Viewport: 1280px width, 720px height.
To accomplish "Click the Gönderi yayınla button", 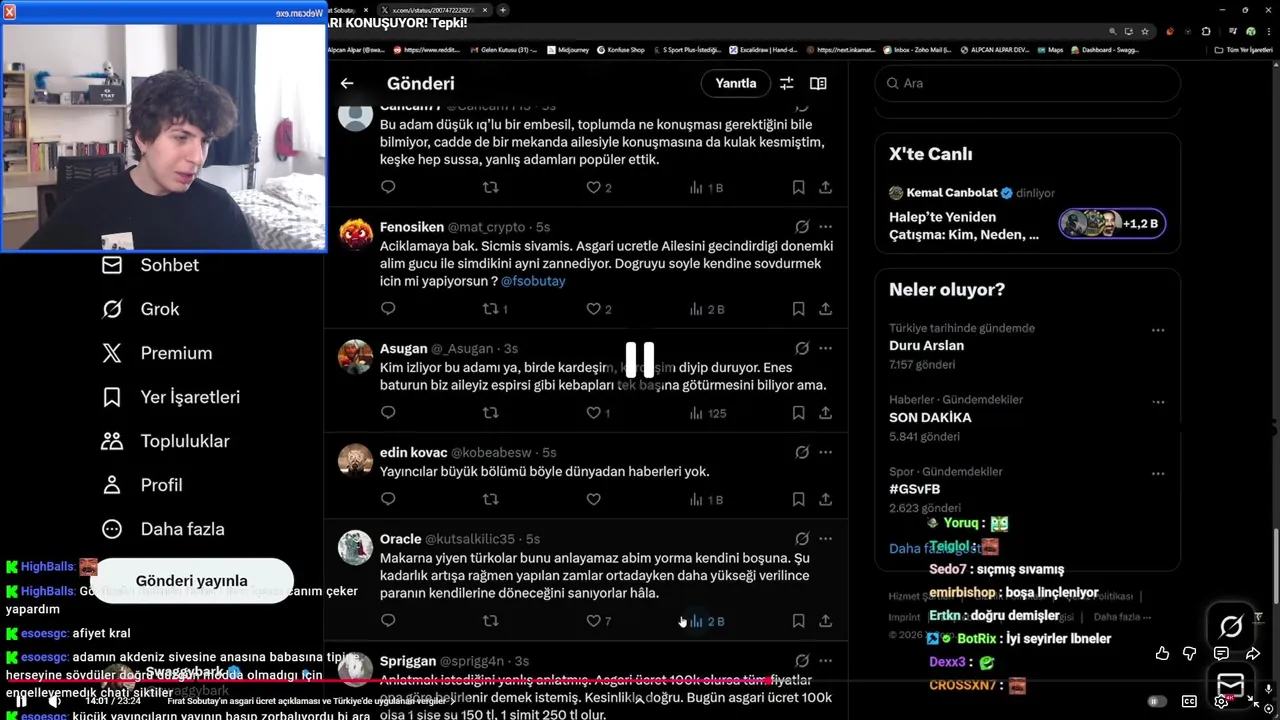I will (x=191, y=581).
